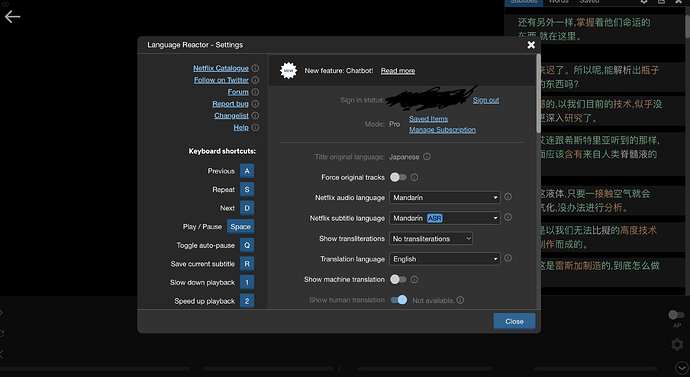Image resolution: width=690 pixels, height=377 pixels.
Task: Switch to the Saved tab
Action: tap(589, 1)
